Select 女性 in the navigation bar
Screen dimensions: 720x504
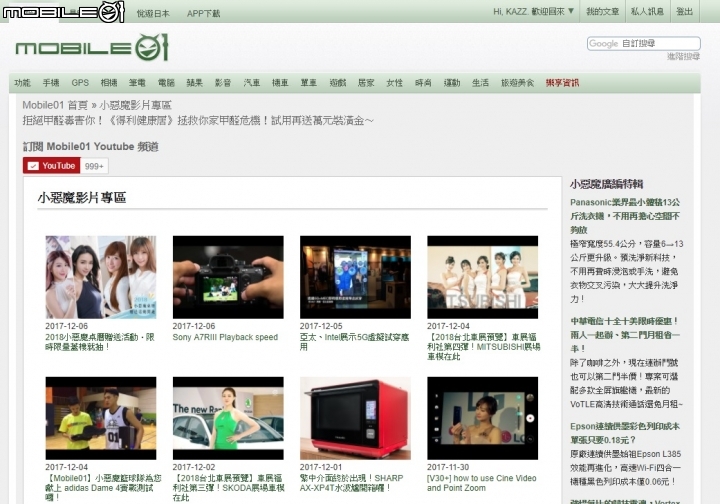click(x=394, y=83)
